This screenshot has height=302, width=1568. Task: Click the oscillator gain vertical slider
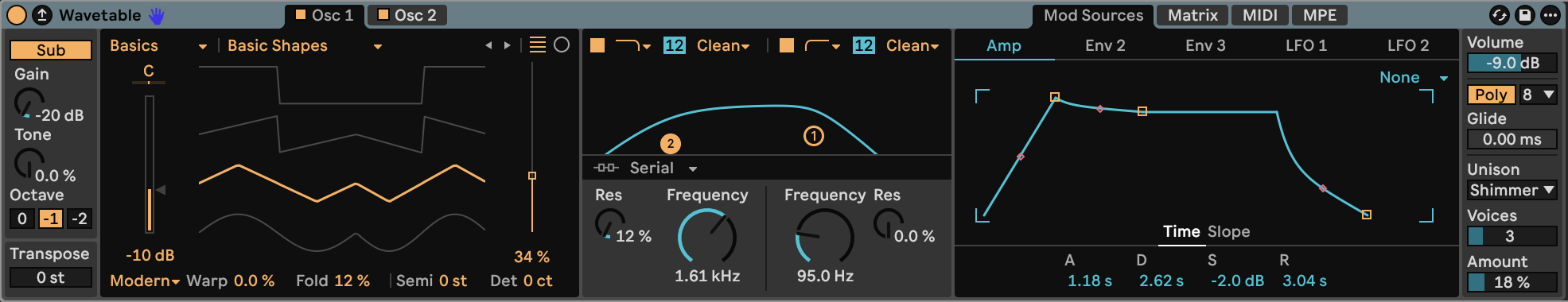click(x=150, y=165)
